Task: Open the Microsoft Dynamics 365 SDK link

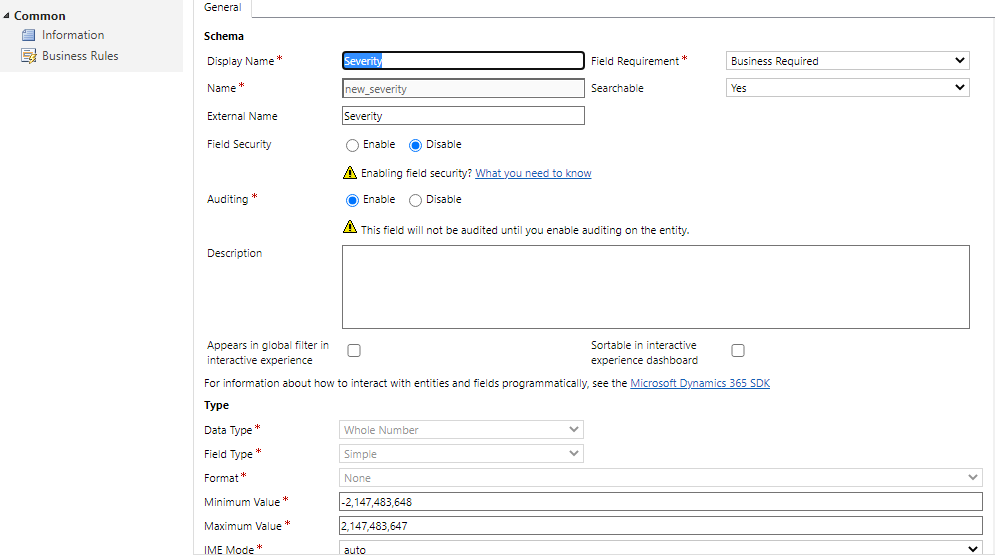Action: tap(700, 384)
